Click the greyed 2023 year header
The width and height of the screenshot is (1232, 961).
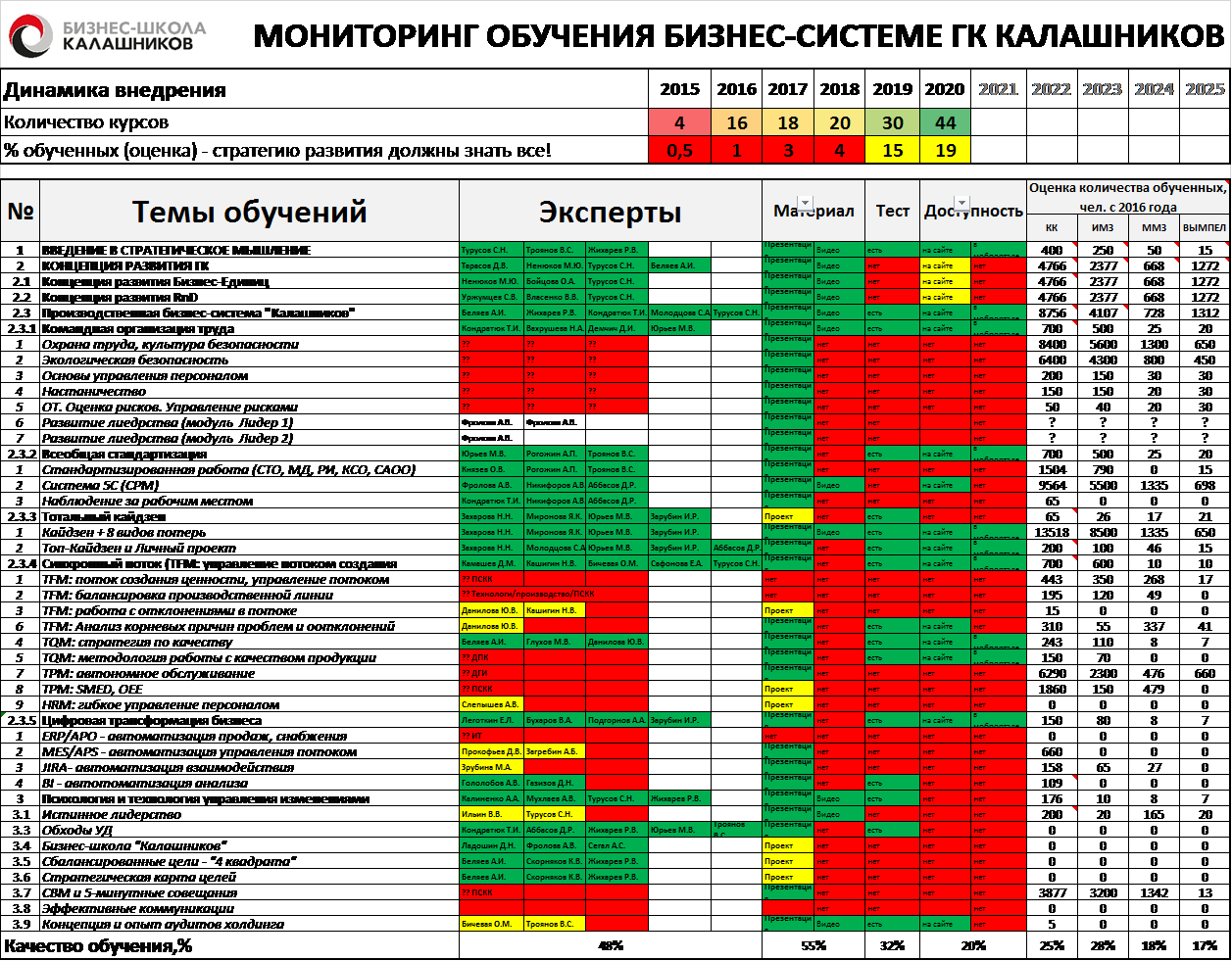click(1102, 89)
